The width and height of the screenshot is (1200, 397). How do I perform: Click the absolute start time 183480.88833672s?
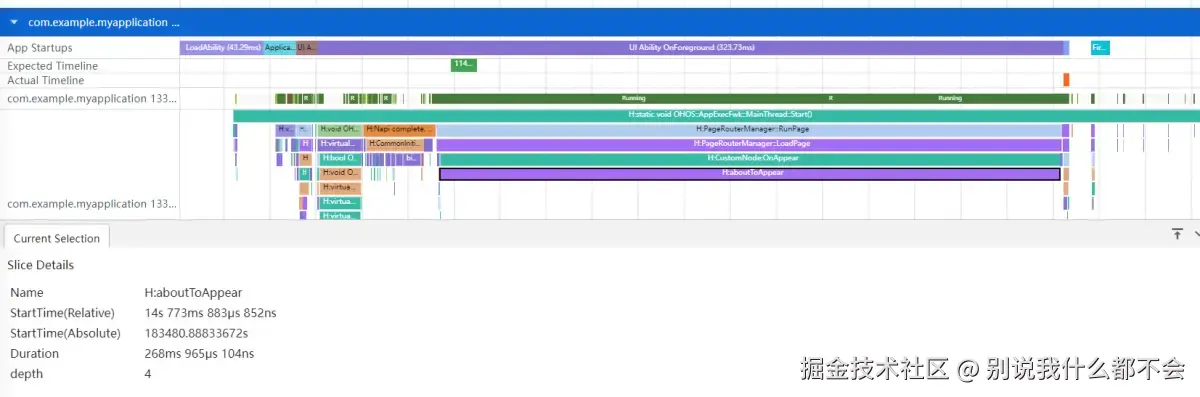click(196, 333)
